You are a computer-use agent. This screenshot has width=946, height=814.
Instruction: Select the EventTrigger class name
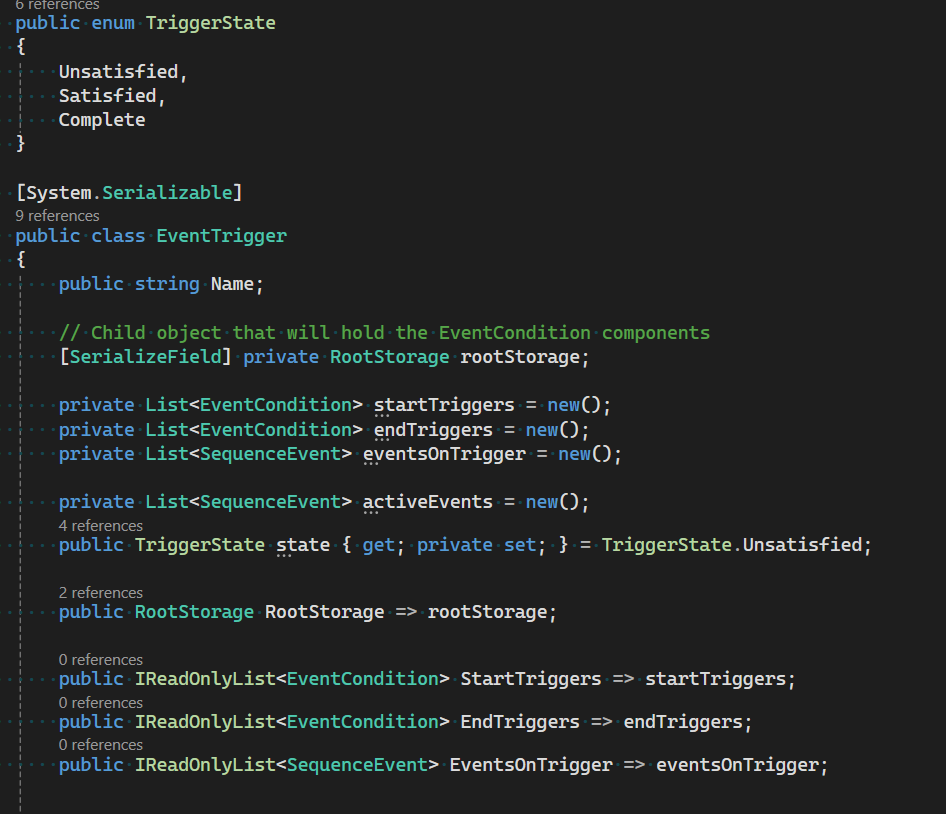click(x=221, y=235)
